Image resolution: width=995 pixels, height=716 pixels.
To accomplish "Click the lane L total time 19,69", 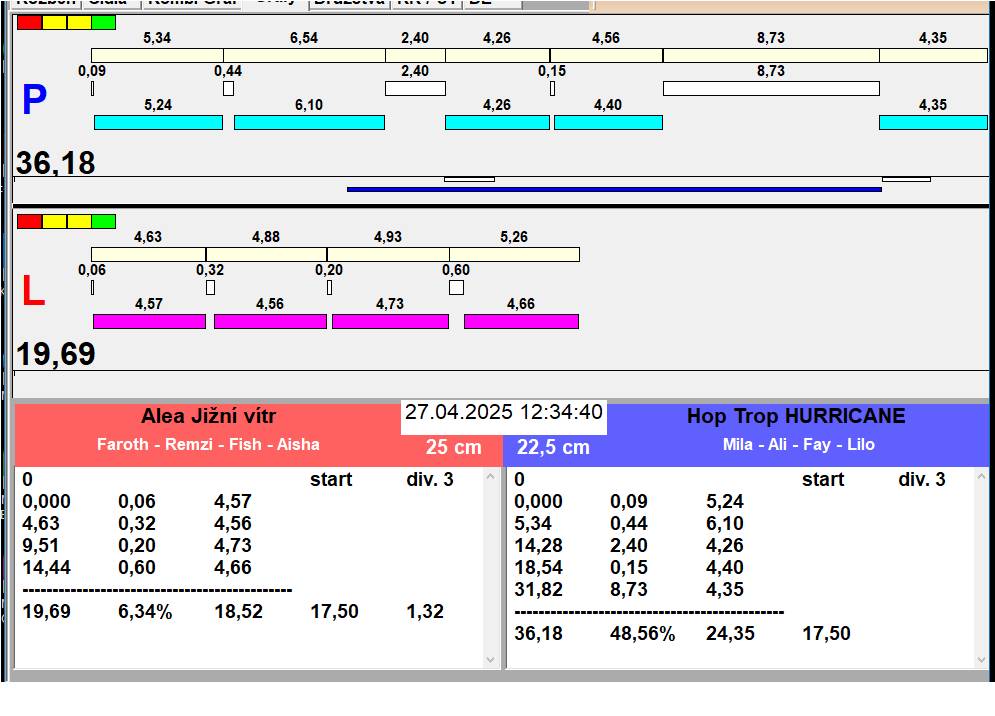I will pos(56,354).
